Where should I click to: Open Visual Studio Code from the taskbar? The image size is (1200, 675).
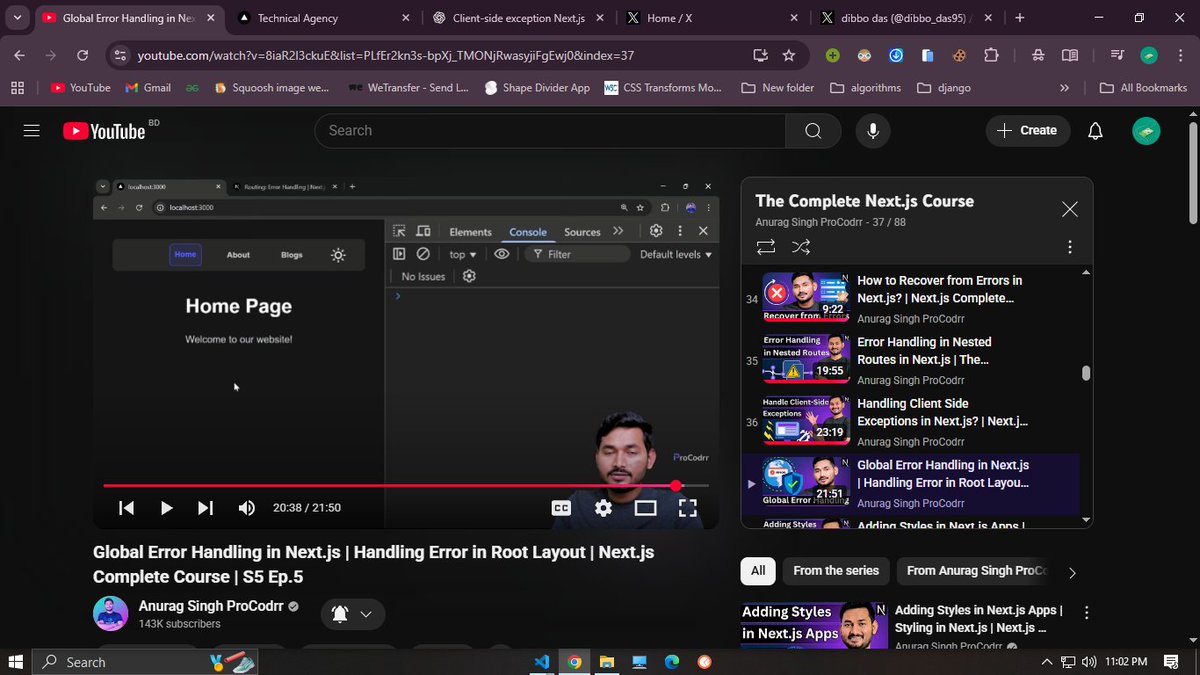pyautogui.click(x=542, y=662)
